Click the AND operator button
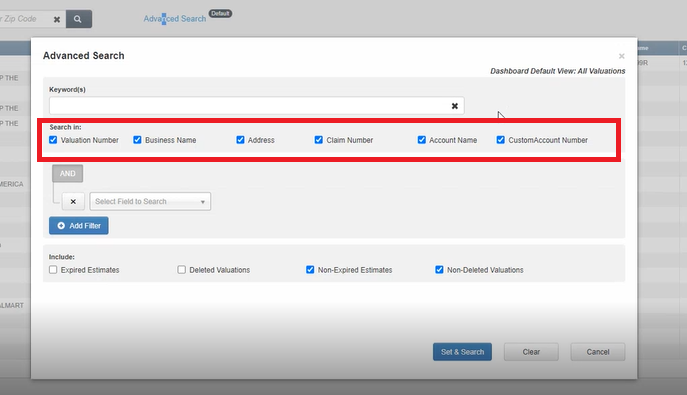 coord(67,173)
